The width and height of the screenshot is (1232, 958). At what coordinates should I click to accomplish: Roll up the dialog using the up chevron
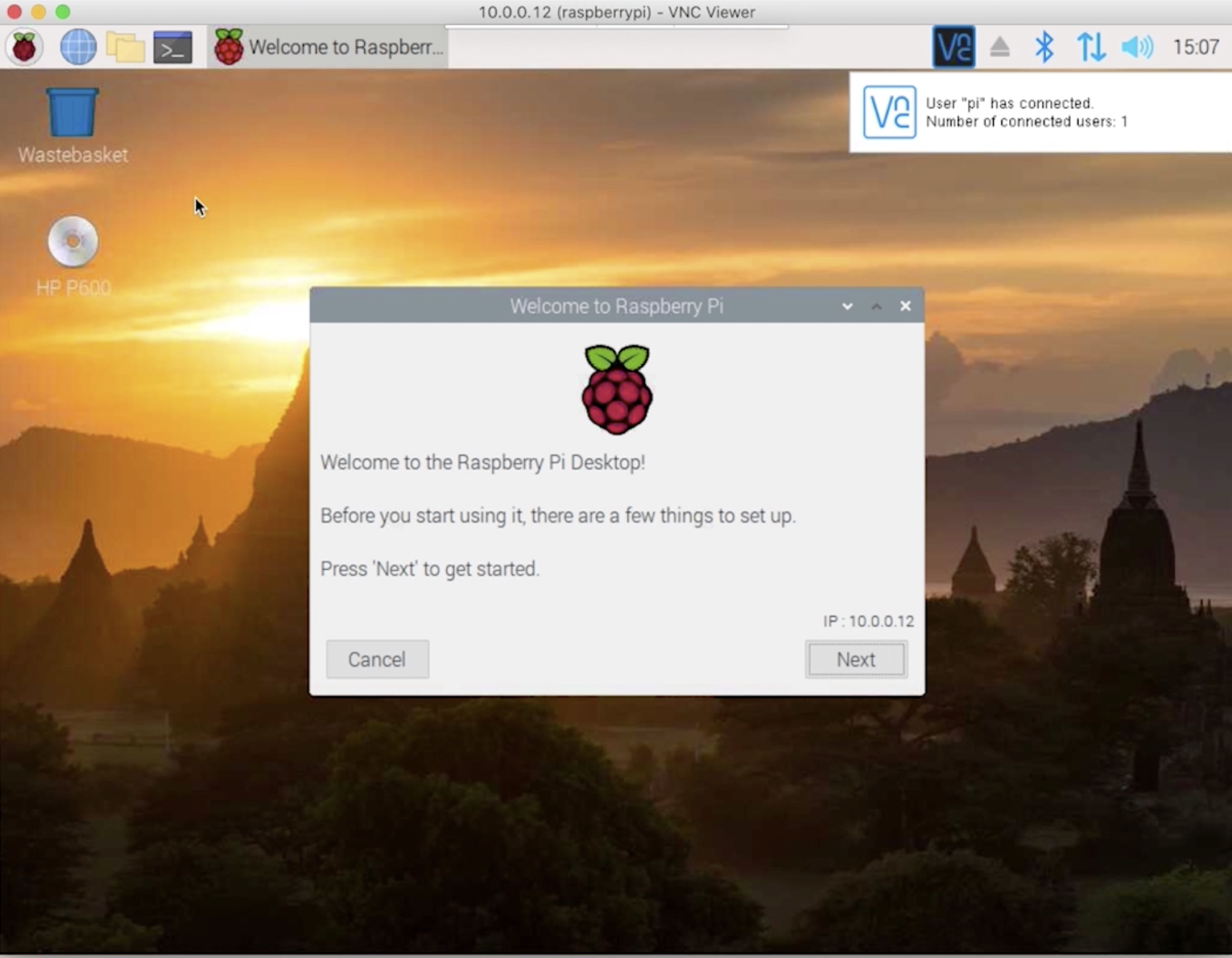click(x=876, y=306)
